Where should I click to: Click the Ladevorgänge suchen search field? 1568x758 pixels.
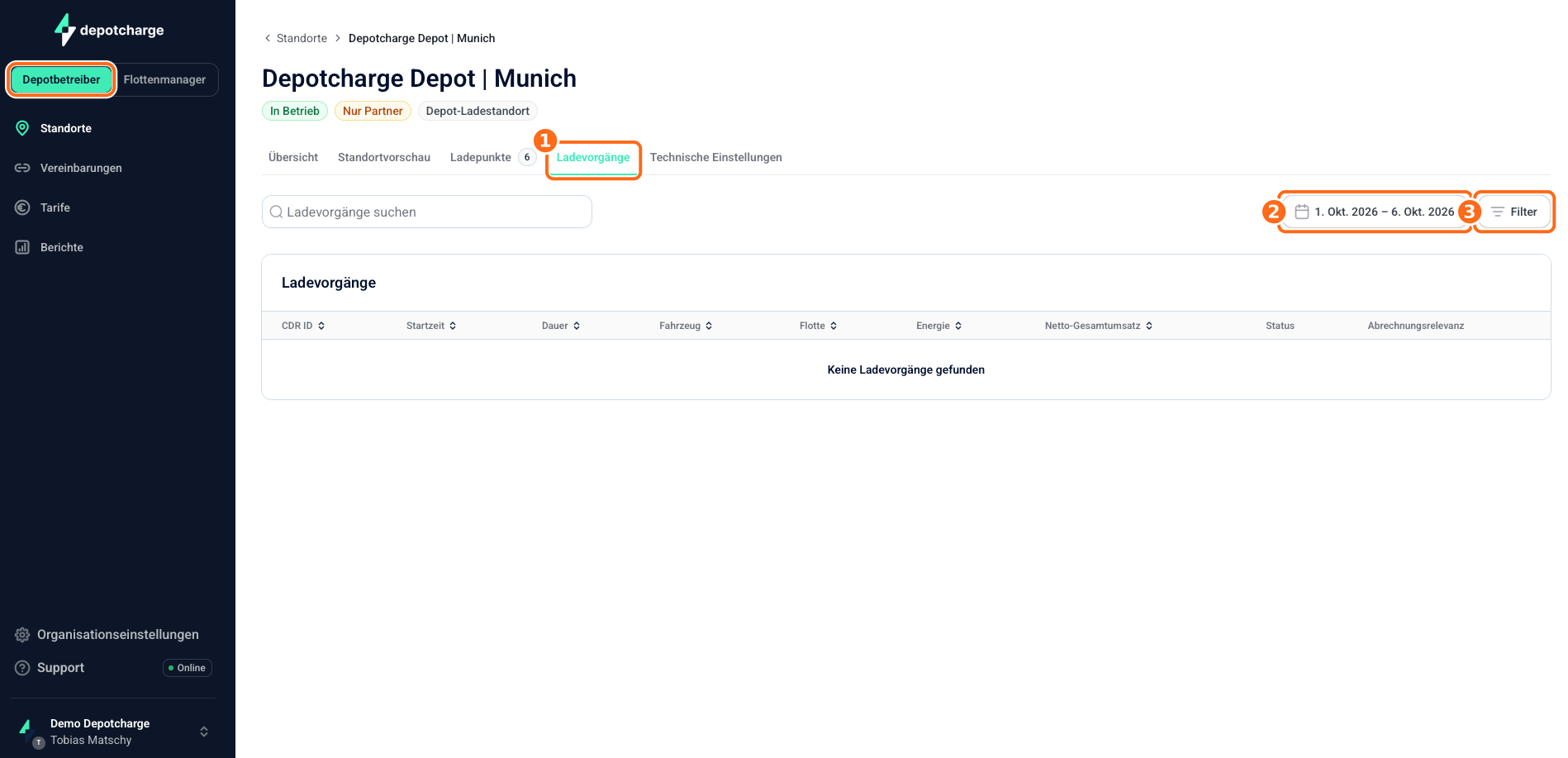pyautogui.click(x=427, y=212)
